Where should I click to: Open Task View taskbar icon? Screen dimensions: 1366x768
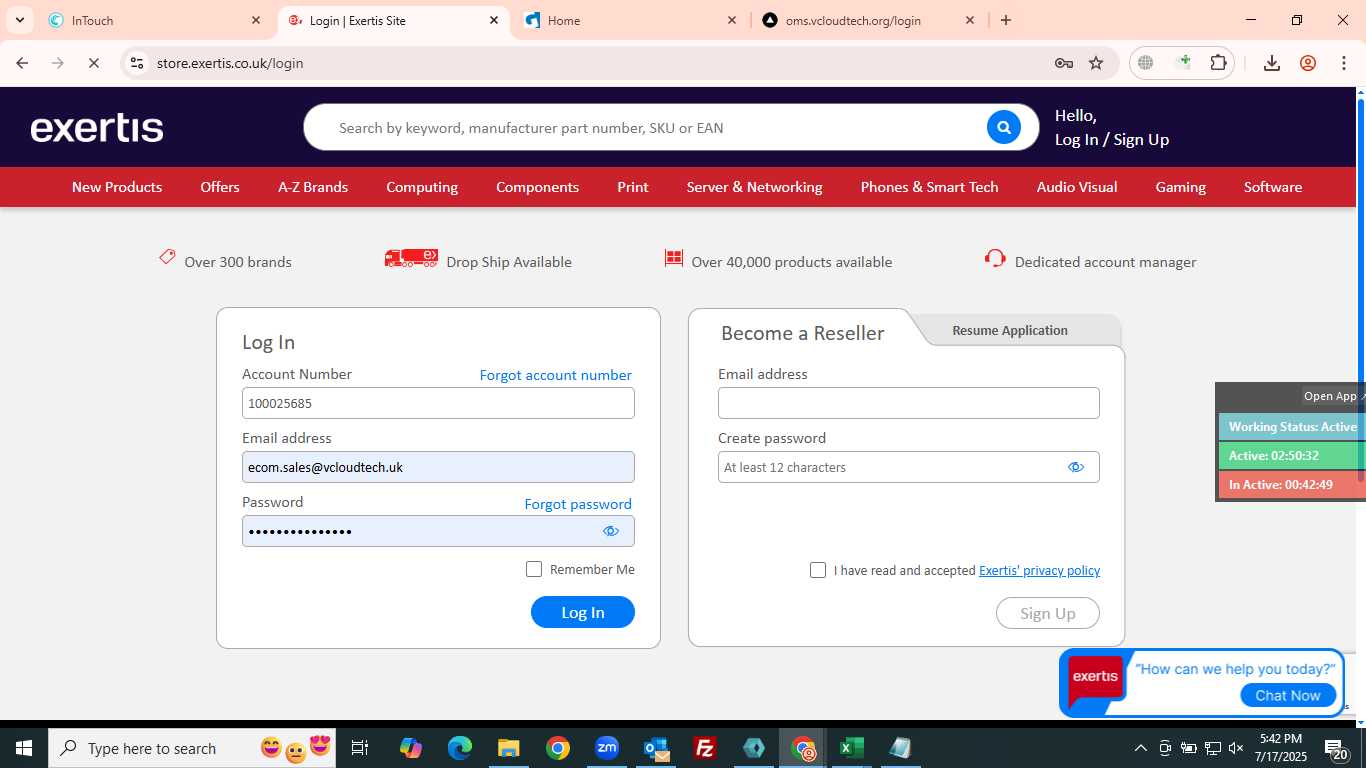360,748
